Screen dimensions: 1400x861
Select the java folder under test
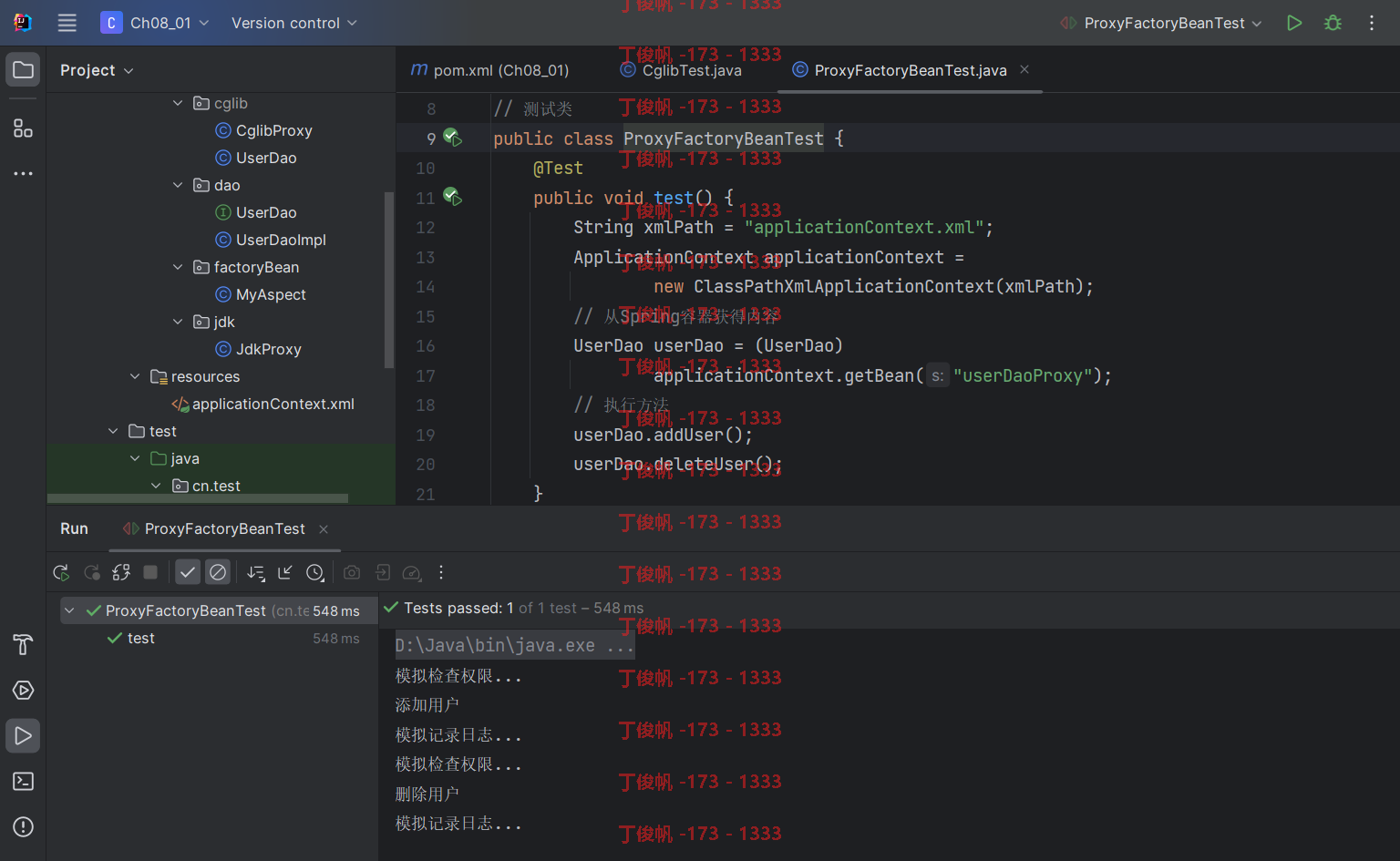175,458
